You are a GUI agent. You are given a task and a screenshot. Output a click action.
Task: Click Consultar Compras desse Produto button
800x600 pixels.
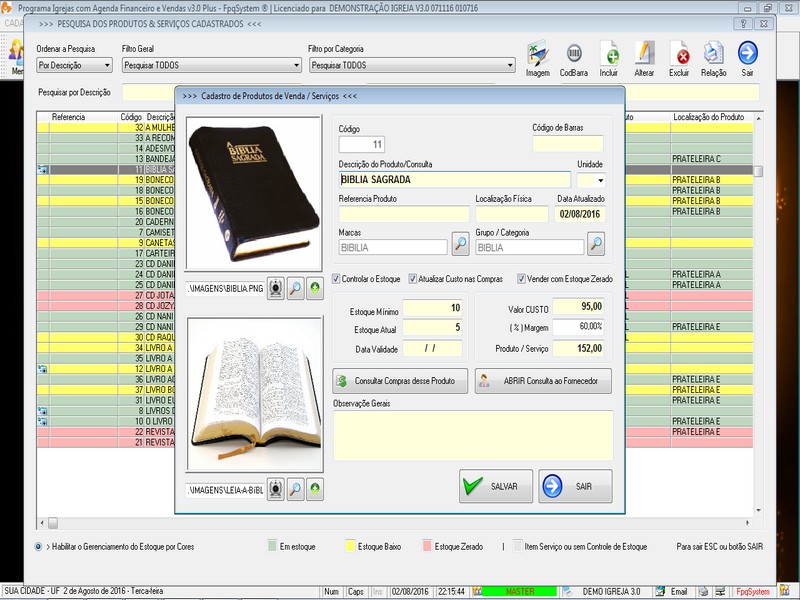click(x=400, y=381)
